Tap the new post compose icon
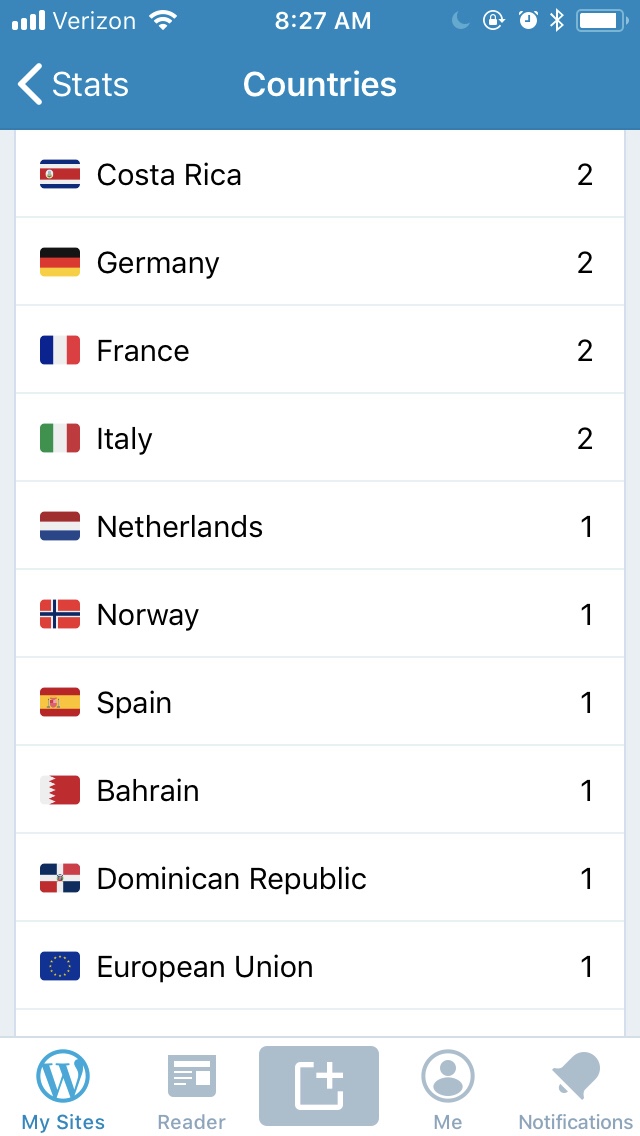This screenshot has height=1136, width=640. tap(319, 1086)
